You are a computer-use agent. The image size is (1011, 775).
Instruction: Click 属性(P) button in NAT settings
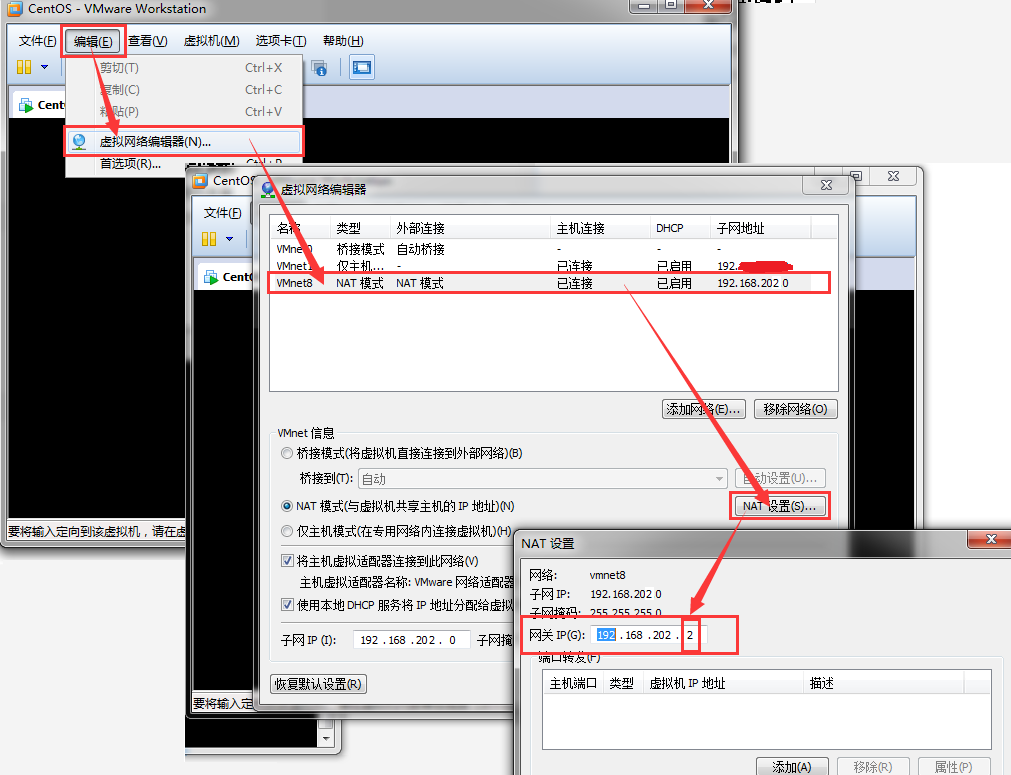click(x=954, y=767)
